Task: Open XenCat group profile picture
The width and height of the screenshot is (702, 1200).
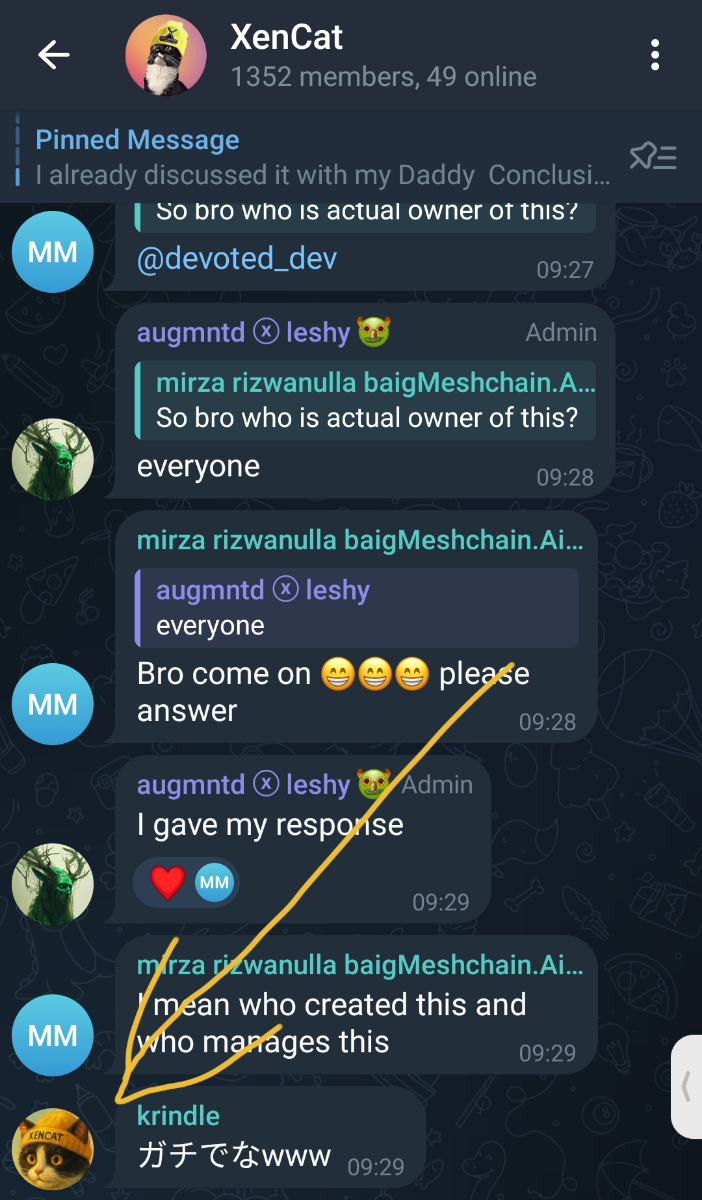Action: pyautogui.click(x=166, y=55)
